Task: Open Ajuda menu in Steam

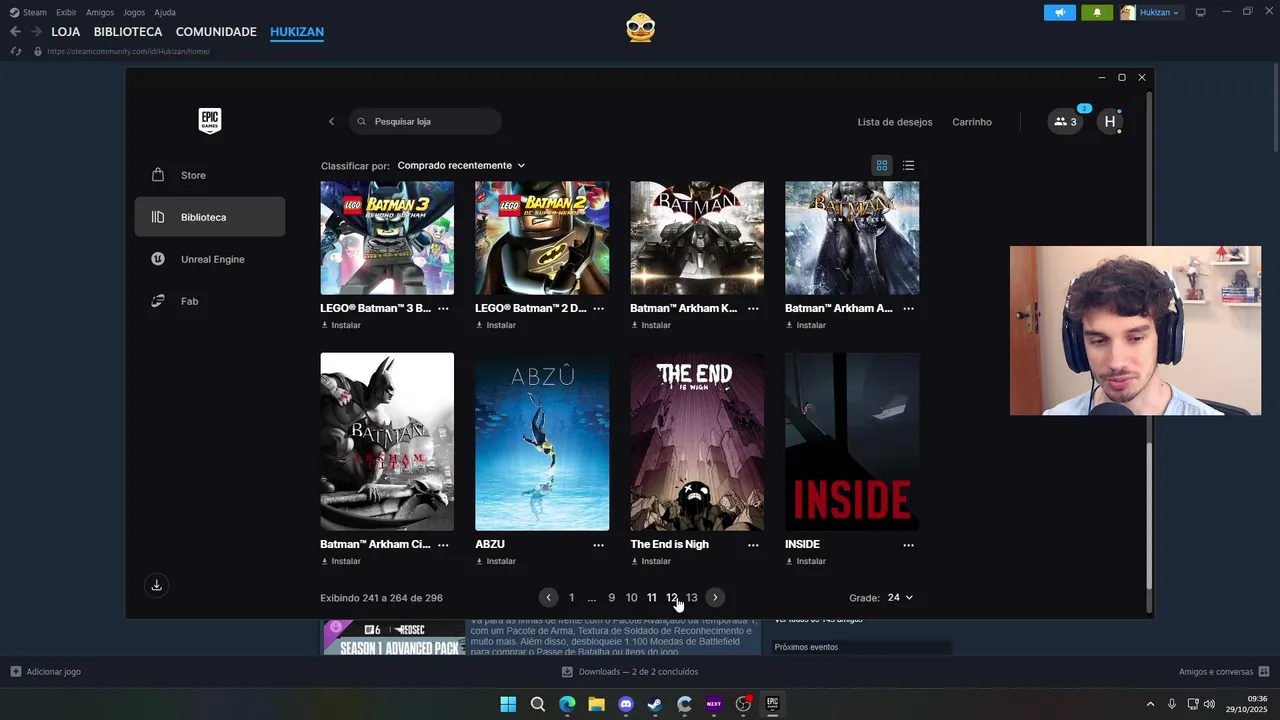Action: coord(165,12)
